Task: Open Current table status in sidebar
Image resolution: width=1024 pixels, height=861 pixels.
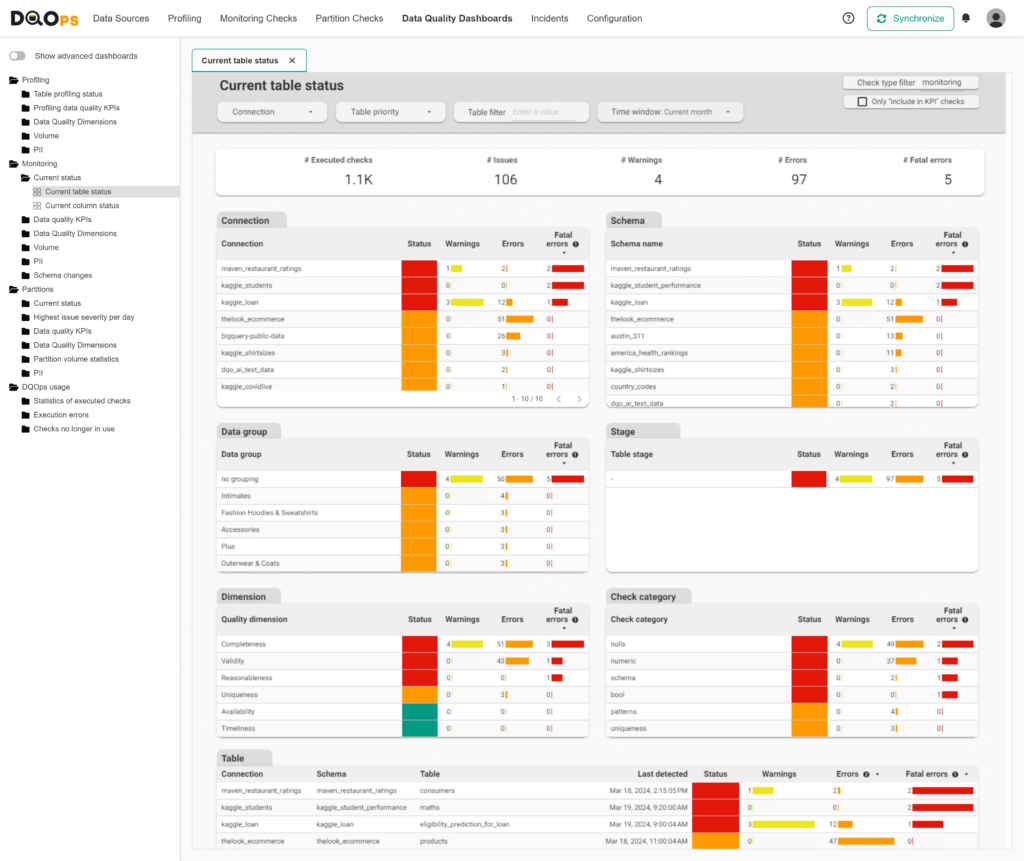Action: click(x=78, y=192)
